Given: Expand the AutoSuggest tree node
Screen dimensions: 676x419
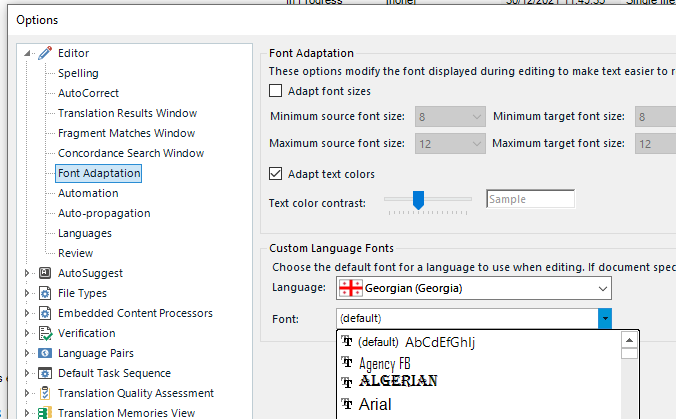Looking at the screenshot, I should pyautogui.click(x=27, y=273).
